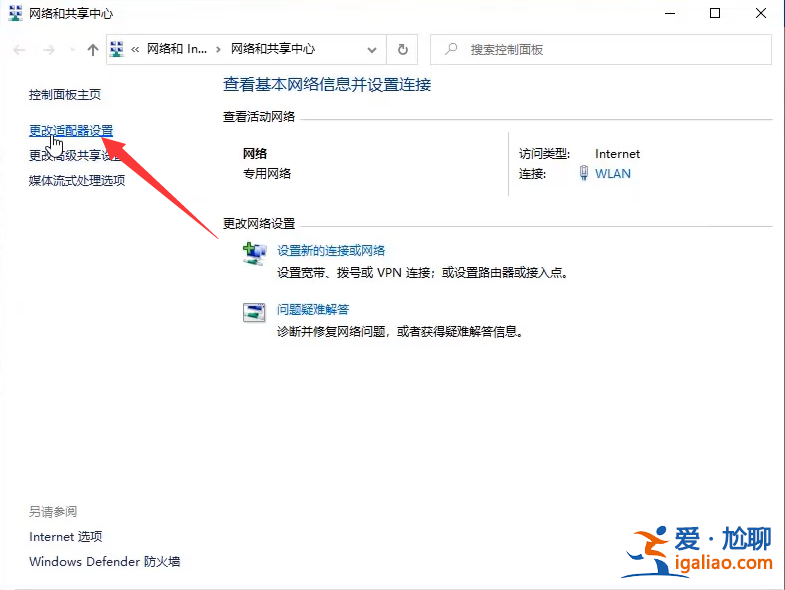
Task: Open '问题疑难解答' link
Action: pyautogui.click(x=313, y=310)
